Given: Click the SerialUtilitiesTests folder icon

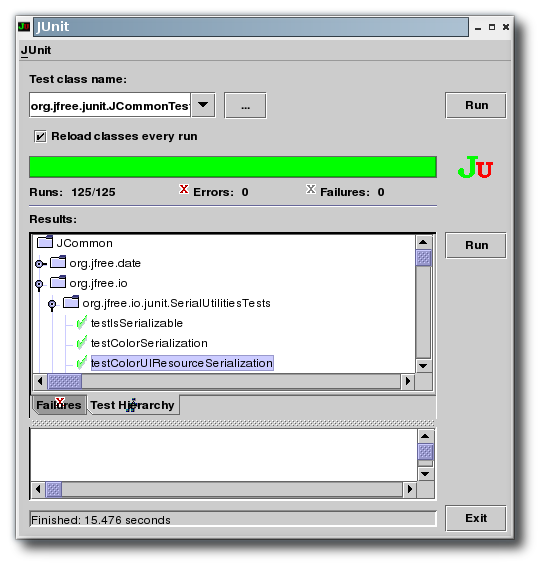Looking at the screenshot, I should 71,302.
